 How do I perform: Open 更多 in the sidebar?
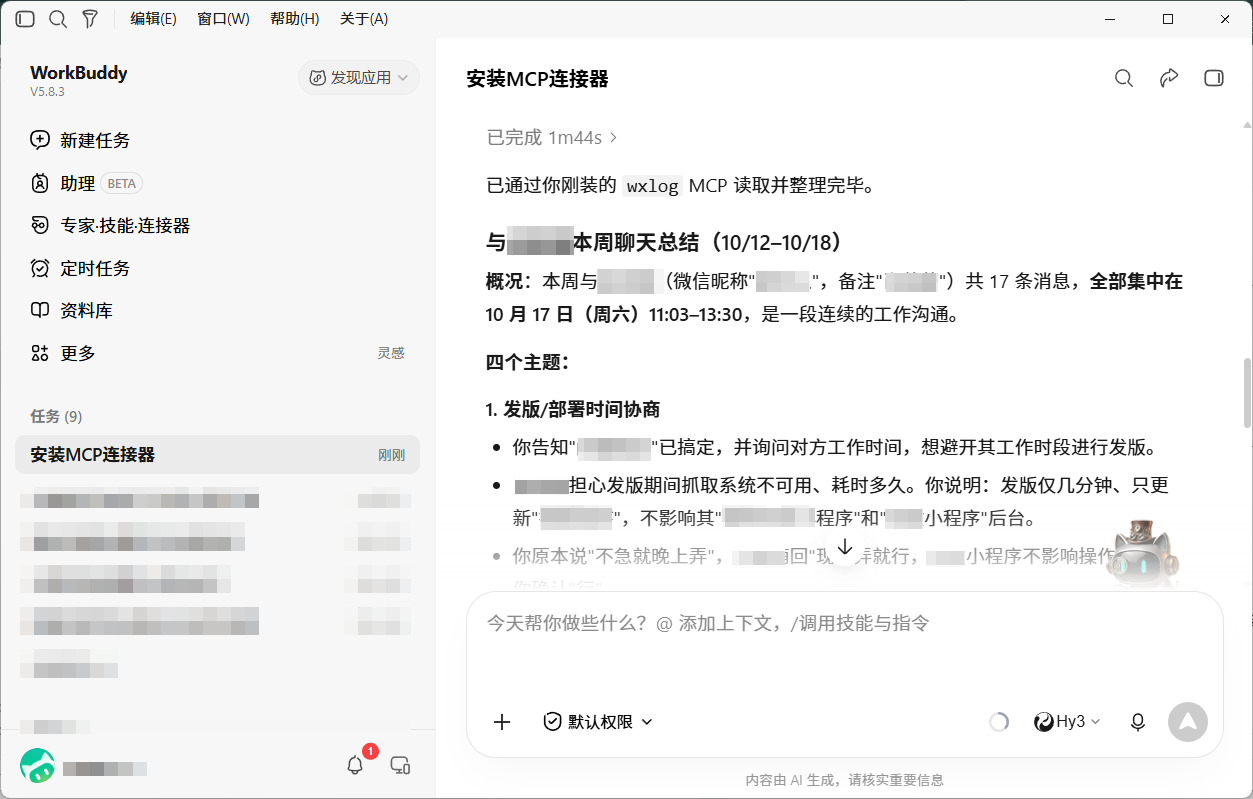point(64,353)
